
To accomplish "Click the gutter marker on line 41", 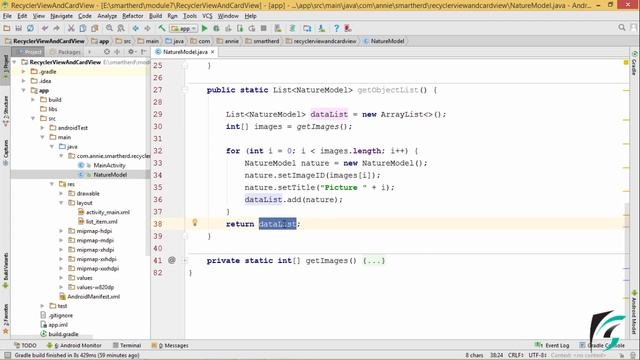I will (172, 260).
